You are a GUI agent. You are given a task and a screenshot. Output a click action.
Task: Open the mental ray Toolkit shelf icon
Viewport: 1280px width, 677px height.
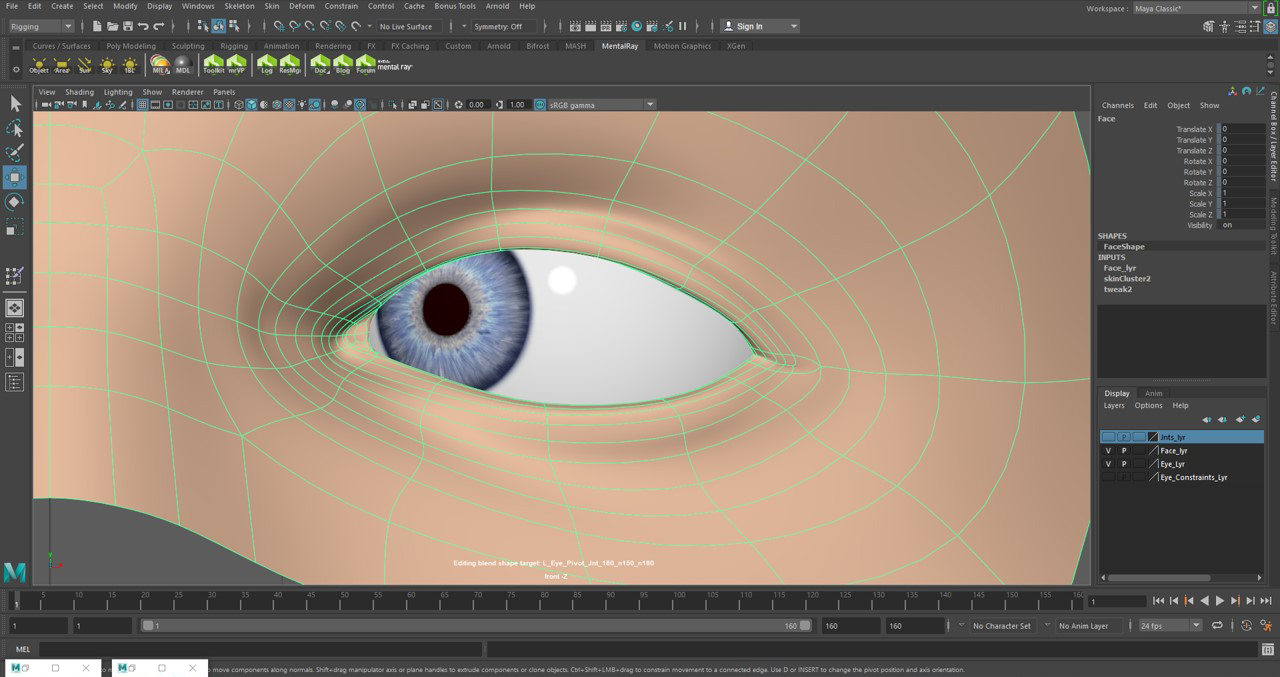coord(213,65)
